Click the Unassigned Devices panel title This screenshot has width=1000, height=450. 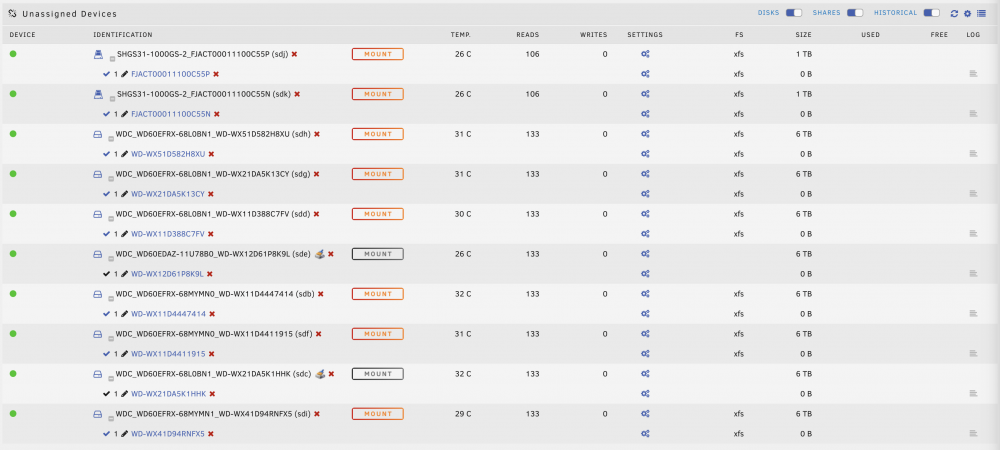[x=69, y=13]
